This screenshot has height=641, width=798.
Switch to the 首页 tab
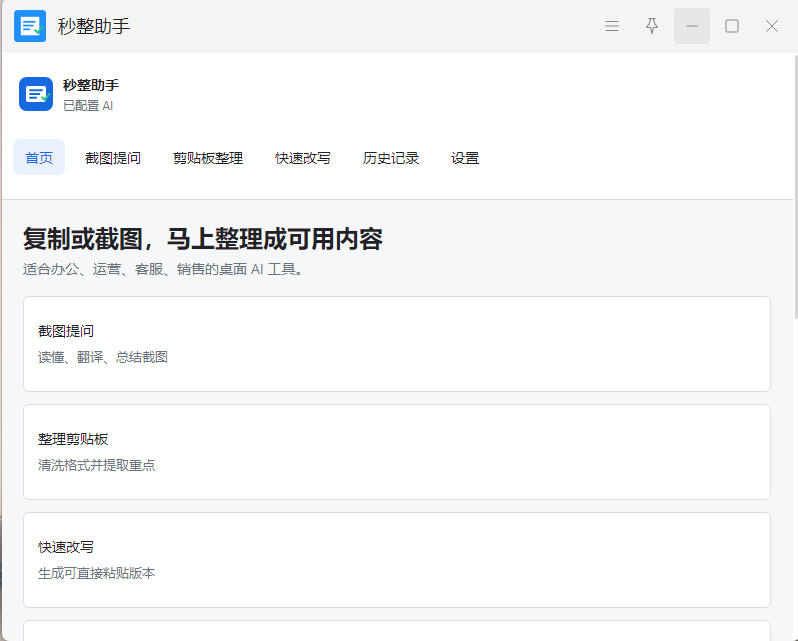pyautogui.click(x=39, y=158)
